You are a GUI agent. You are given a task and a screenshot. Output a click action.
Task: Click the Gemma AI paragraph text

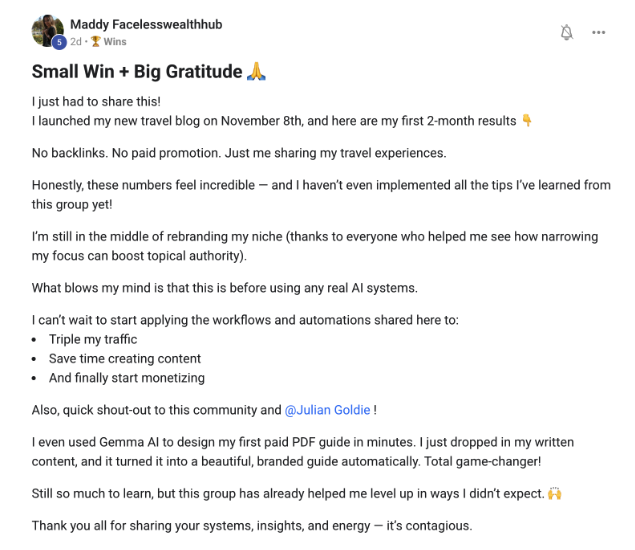click(300, 451)
